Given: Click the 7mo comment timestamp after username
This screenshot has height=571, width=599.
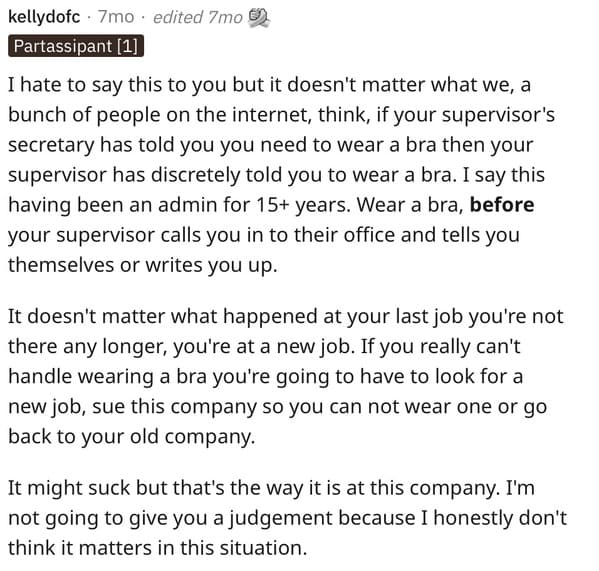Looking at the screenshot, I should [116, 17].
